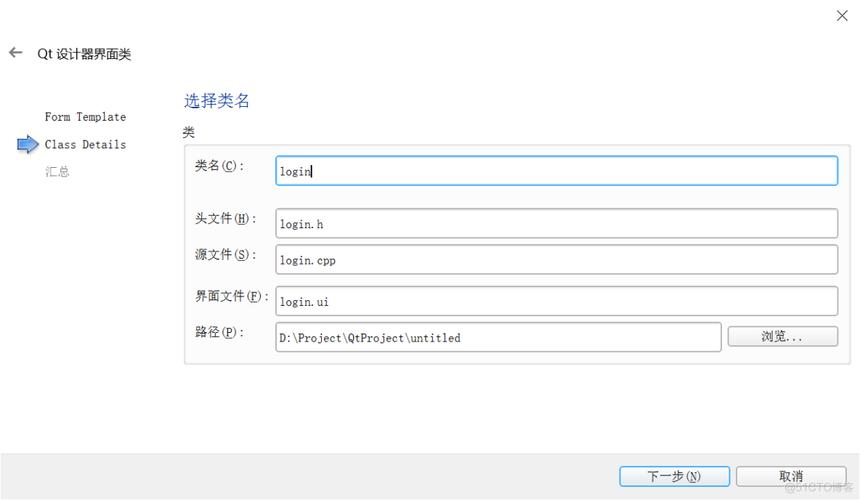The height and width of the screenshot is (500, 860).
Task: Click the 选择类名 heading text
Action: coord(216,101)
